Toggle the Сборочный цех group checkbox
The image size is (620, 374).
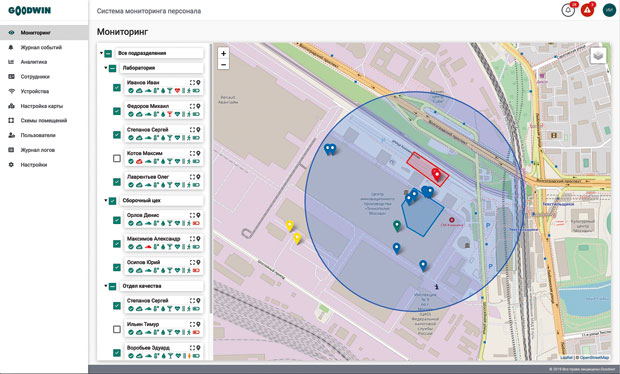(112, 201)
